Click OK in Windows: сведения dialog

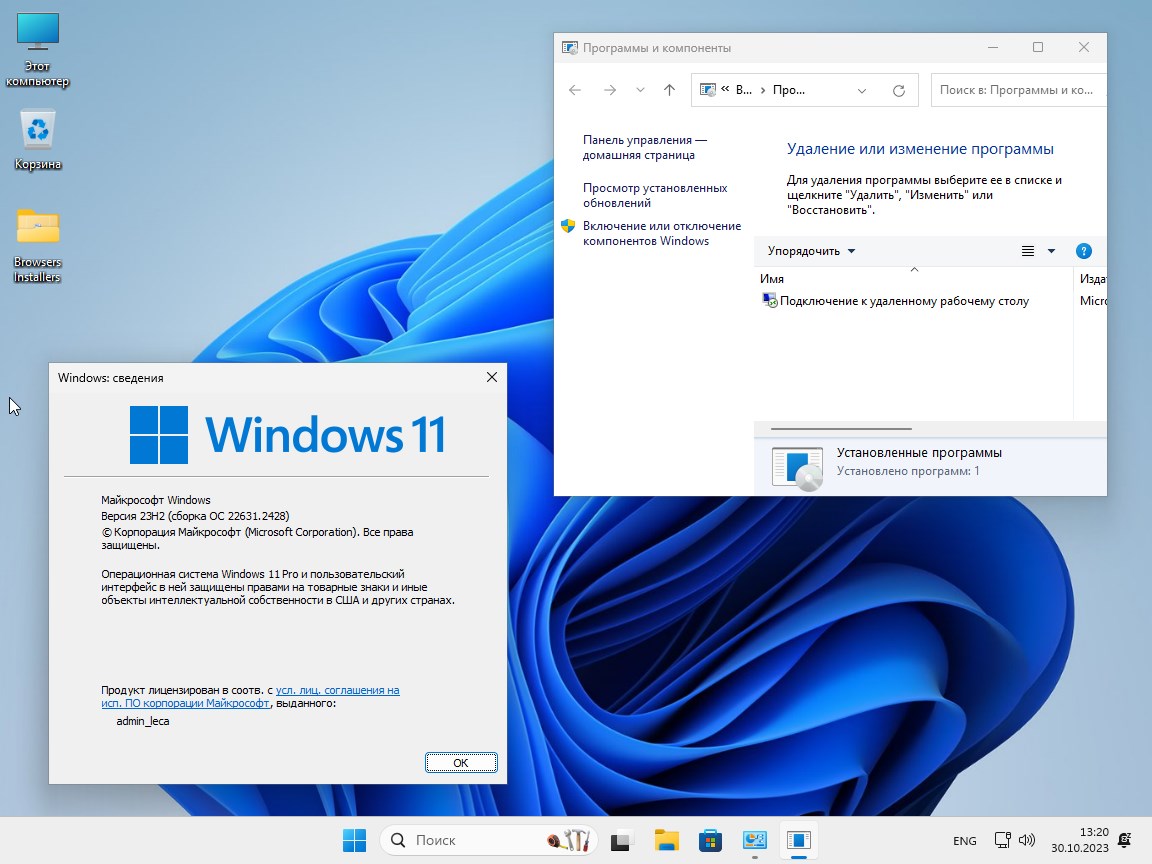click(x=461, y=763)
